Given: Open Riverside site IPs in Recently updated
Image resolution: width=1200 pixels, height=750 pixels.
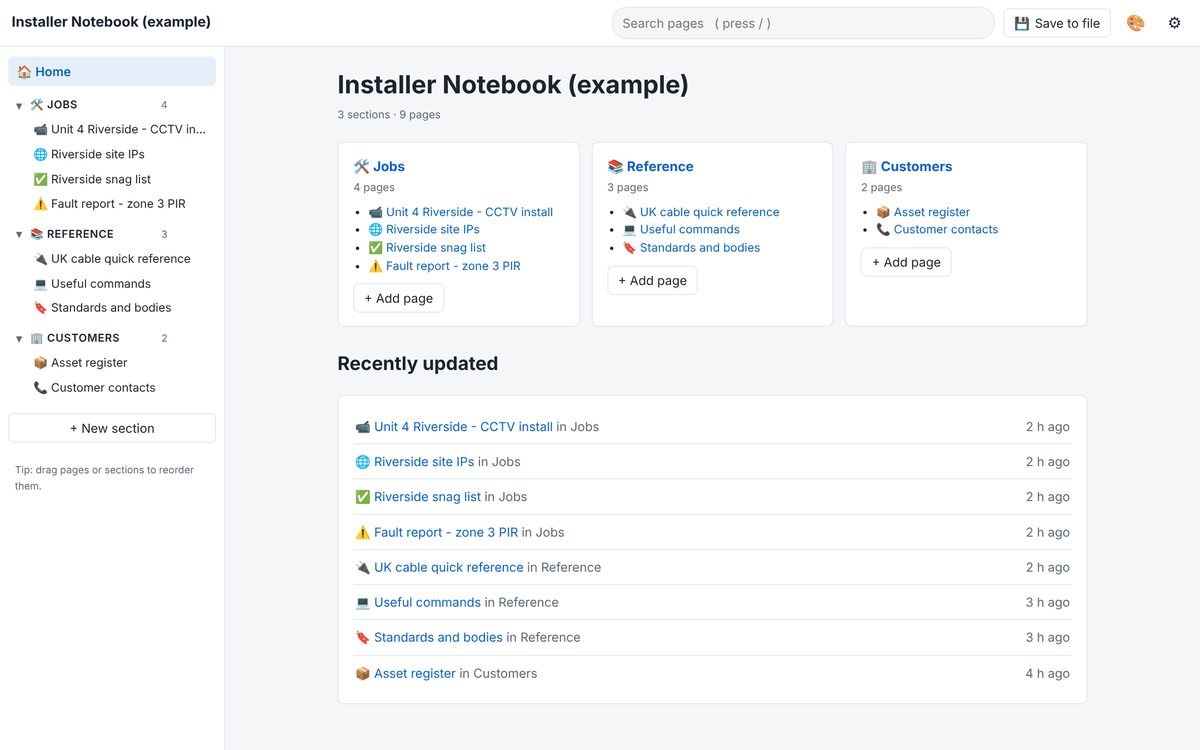Looking at the screenshot, I should pos(415,462).
